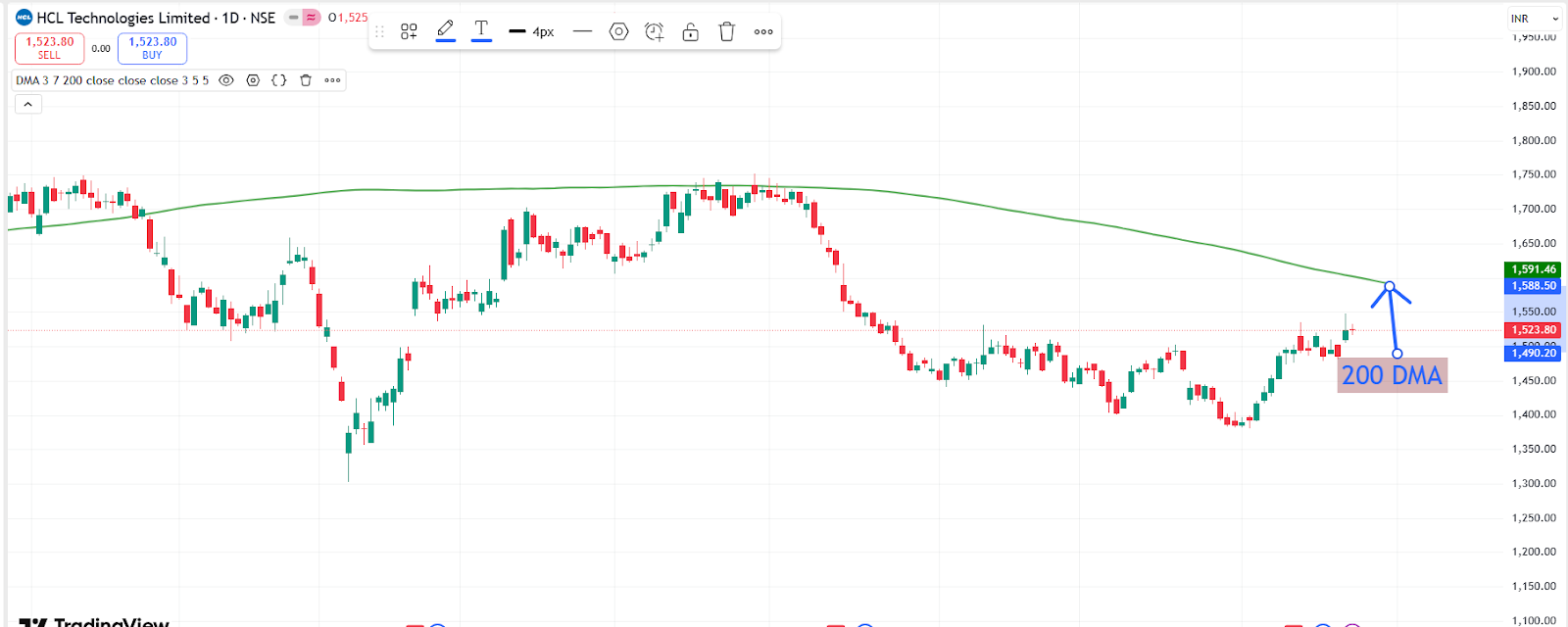The width and height of the screenshot is (1568, 627).
Task: Change line color using pencil icon
Action: [x=446, y=30]
